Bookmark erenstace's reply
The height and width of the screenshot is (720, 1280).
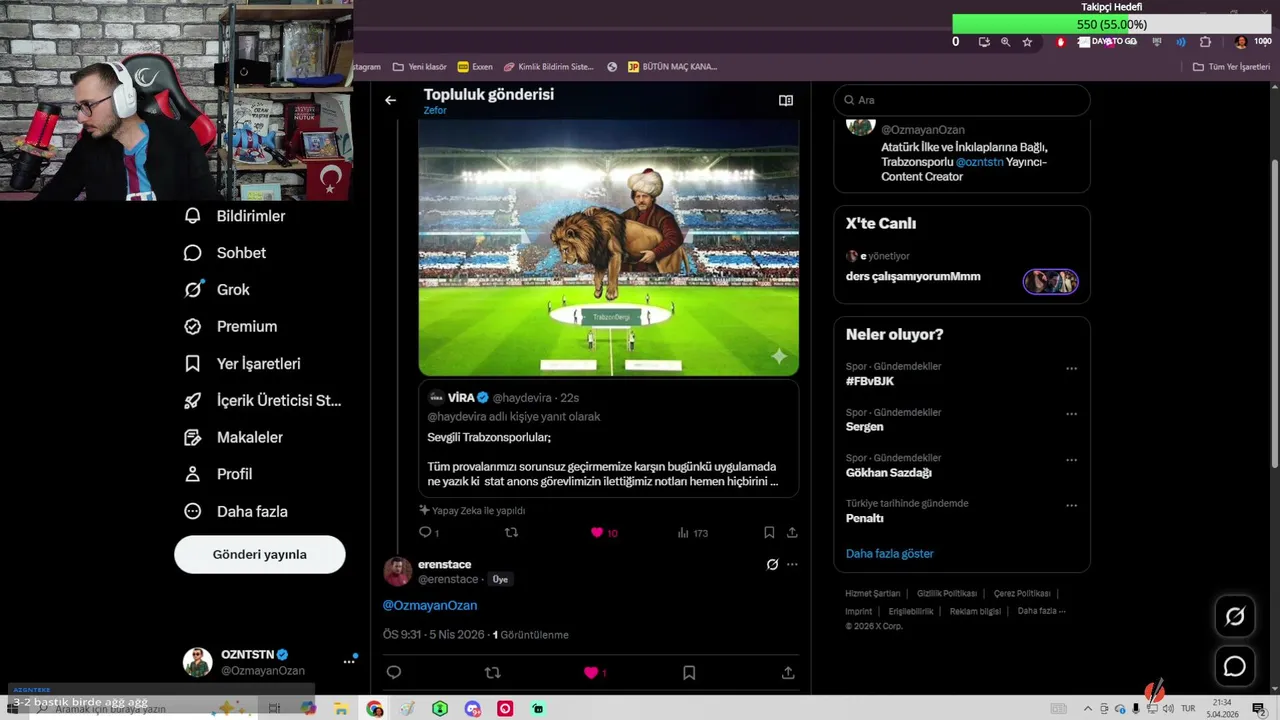coord(689,673)
